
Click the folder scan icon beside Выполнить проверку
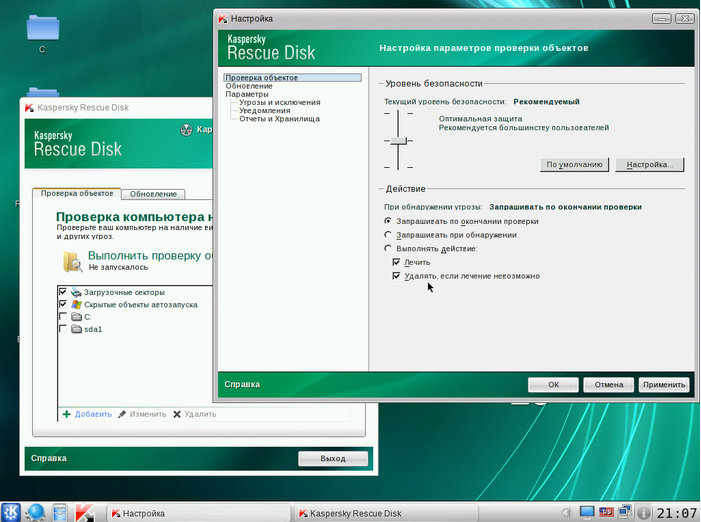(72, 261)
